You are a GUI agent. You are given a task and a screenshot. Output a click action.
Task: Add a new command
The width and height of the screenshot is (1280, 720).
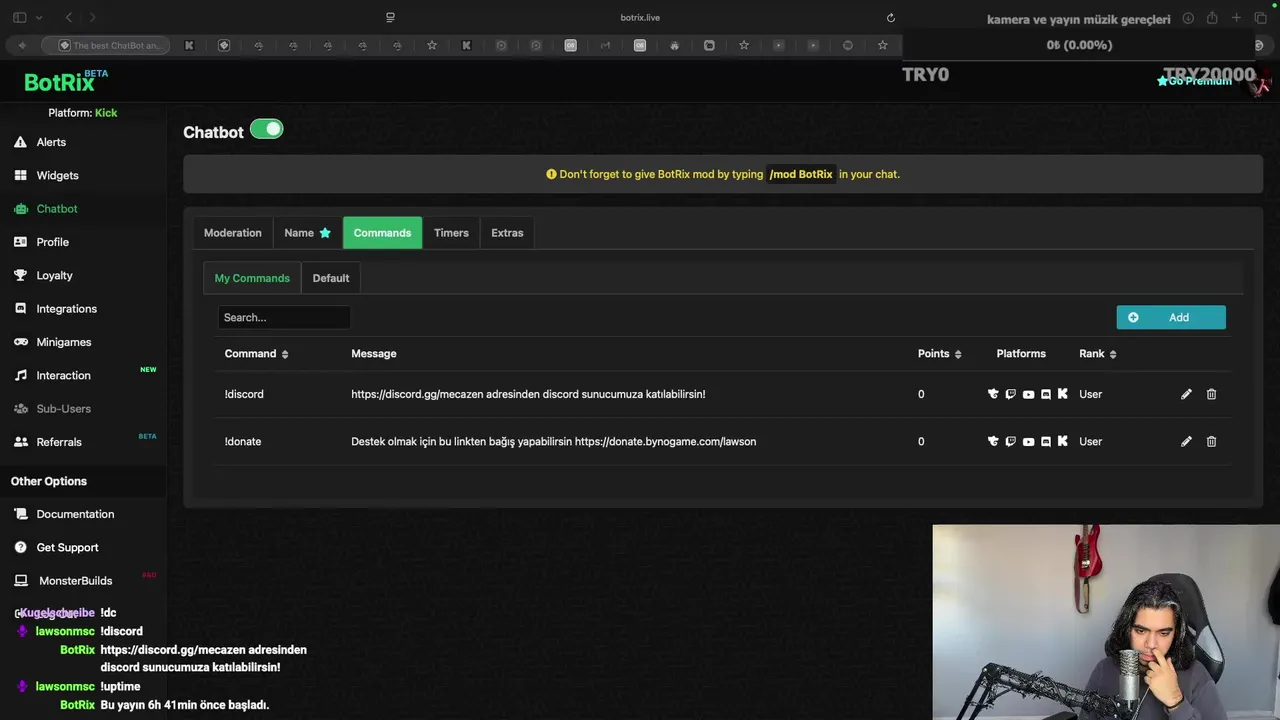pos(1171,317)
